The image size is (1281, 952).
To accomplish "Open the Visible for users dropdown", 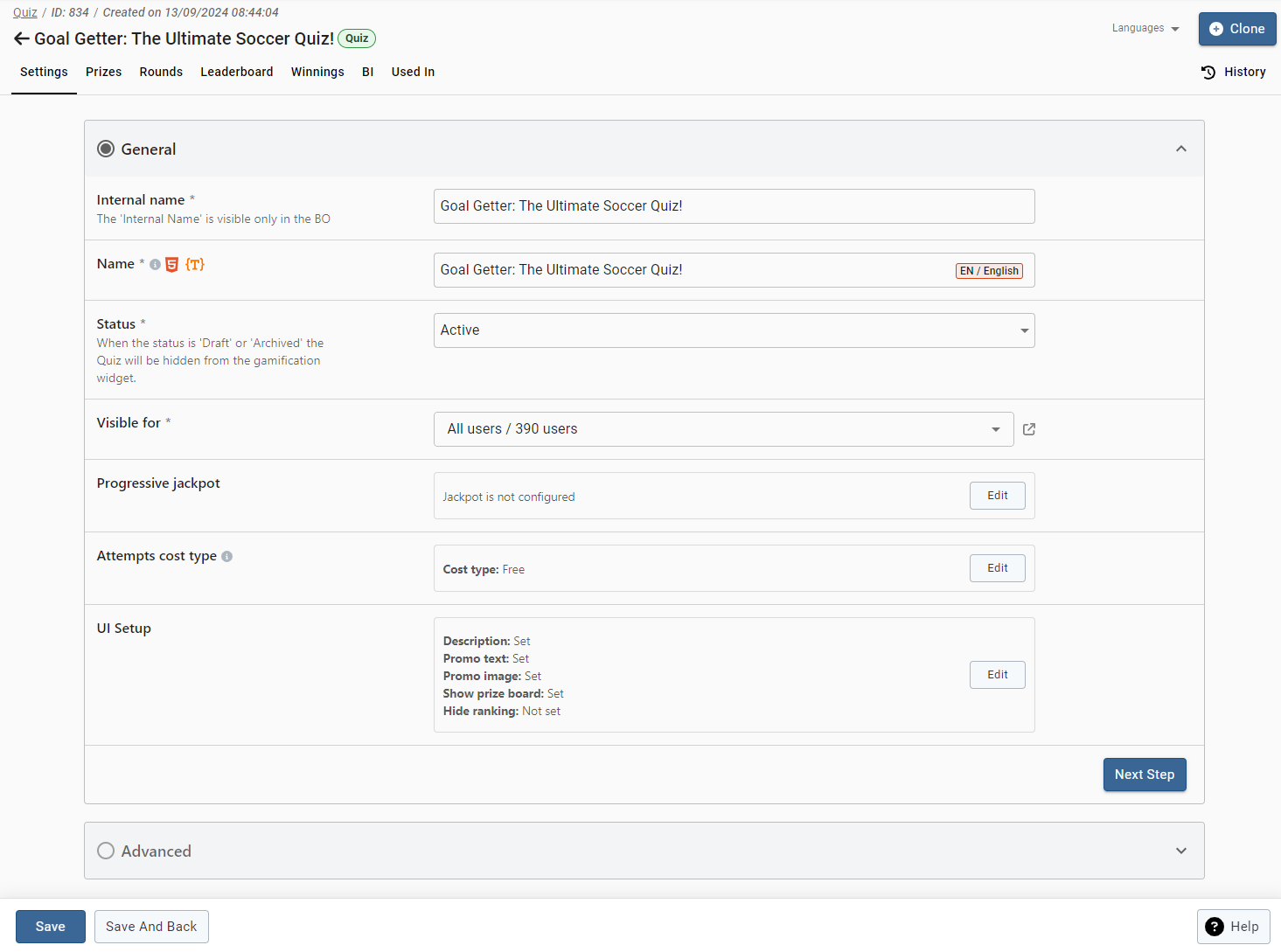I will [723, 429].
